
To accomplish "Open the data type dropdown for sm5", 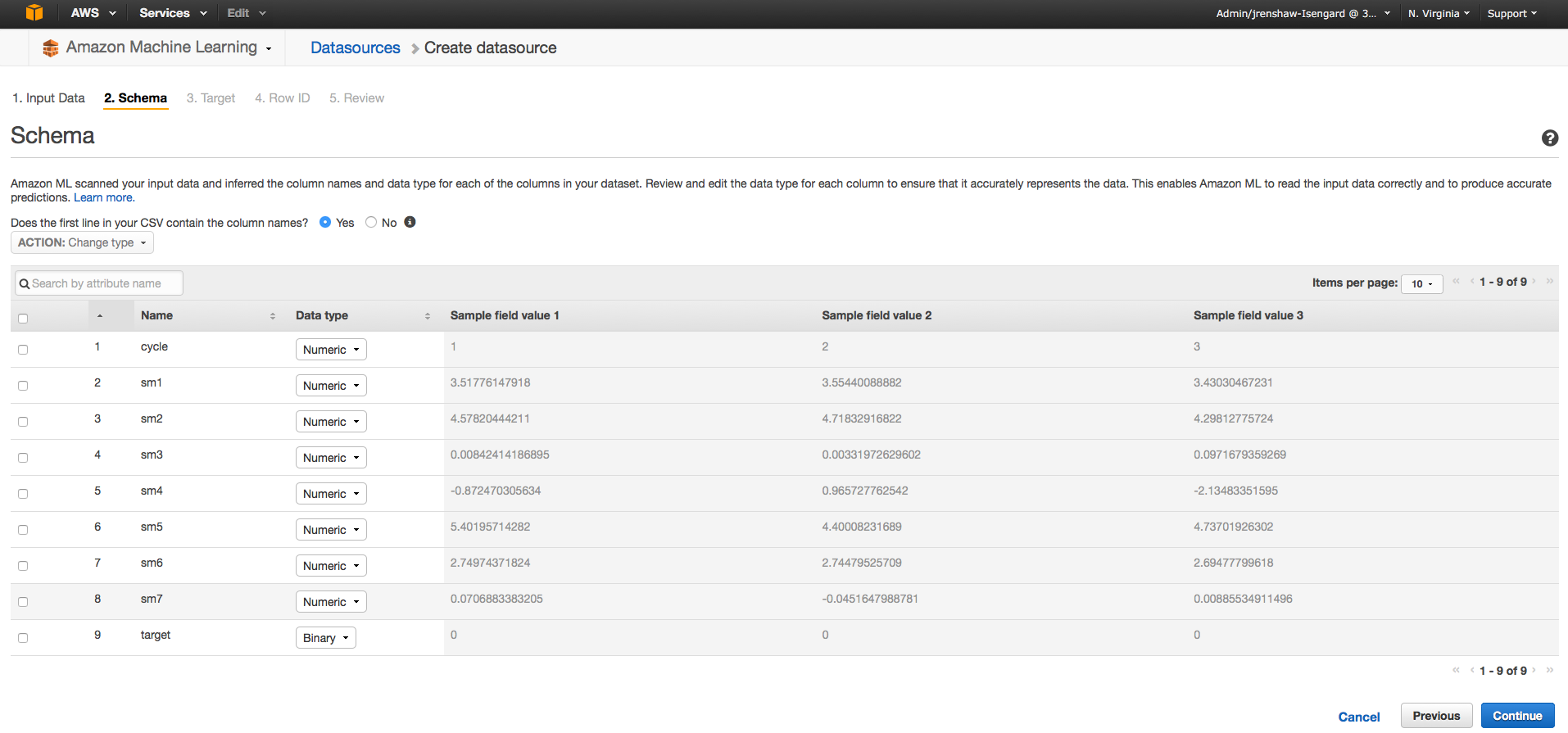I will pyautogui.click(x=331, y=530).
